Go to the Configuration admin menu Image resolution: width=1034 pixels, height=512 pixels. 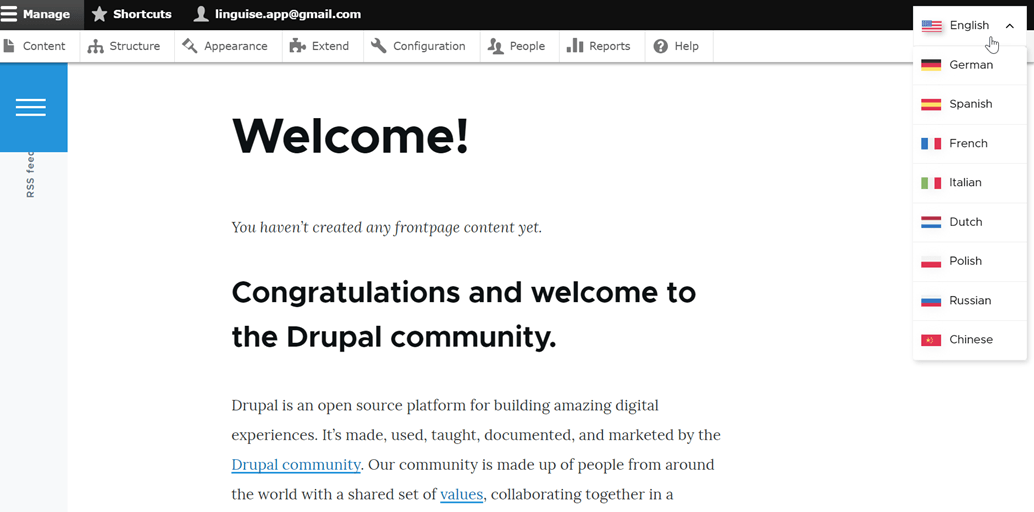[x=422, y=46]
